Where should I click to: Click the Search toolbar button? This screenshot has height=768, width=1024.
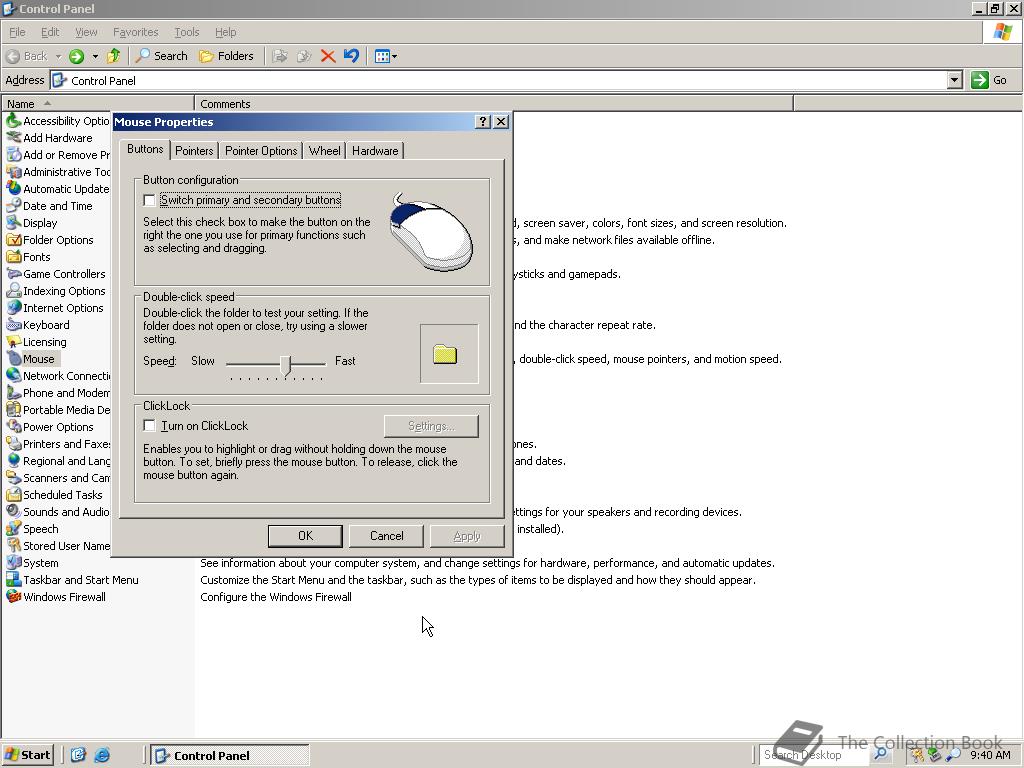click(x=161, y=56)
